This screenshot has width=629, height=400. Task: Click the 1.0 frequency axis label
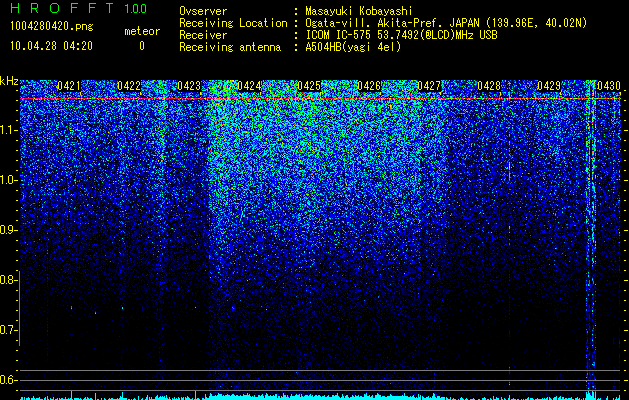(9, 180)
